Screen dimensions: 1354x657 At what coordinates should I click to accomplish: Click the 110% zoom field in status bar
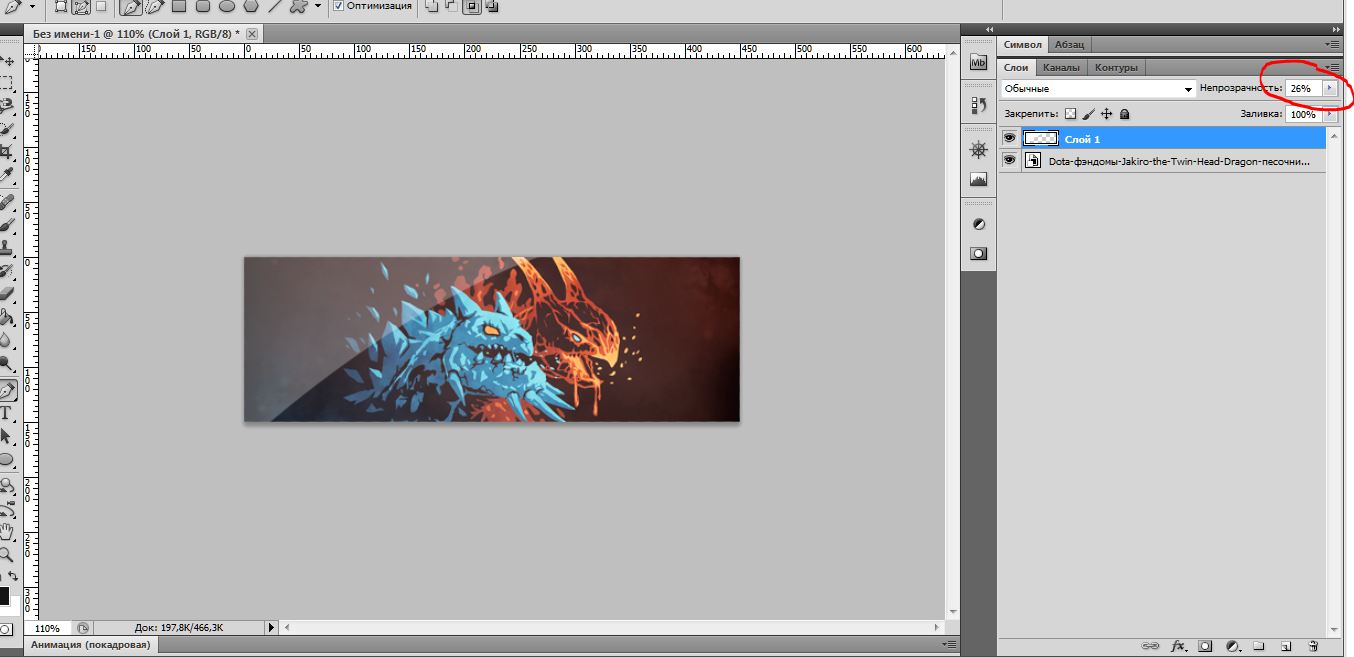click(48, 628)
